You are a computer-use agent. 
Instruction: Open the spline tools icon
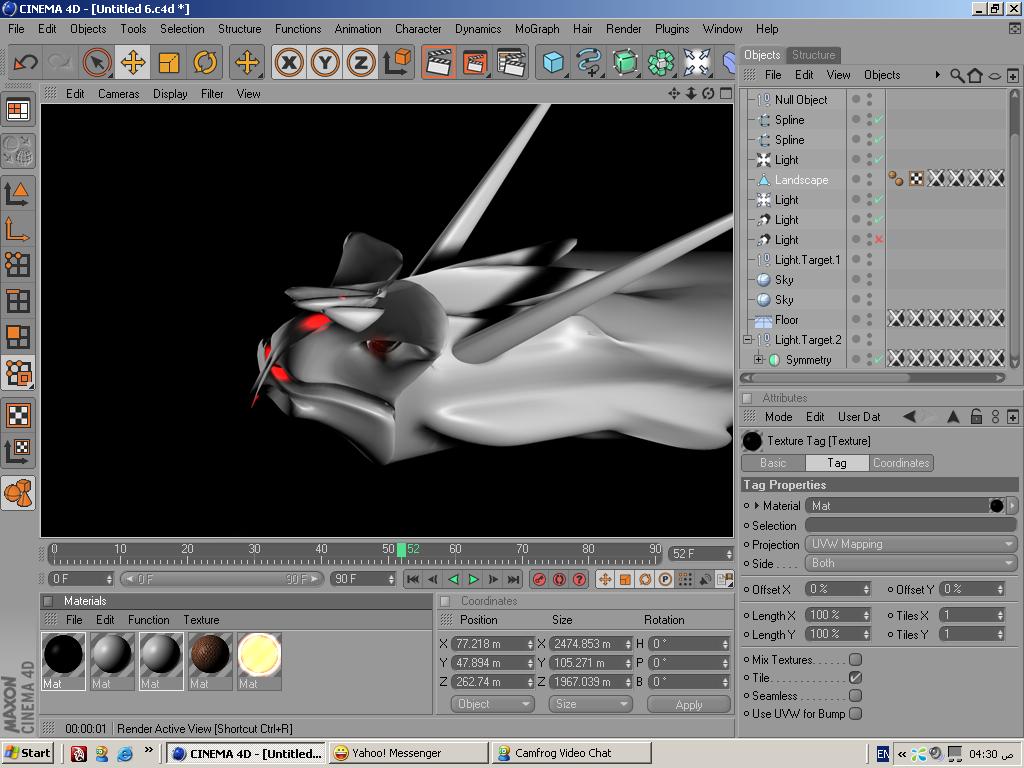[589, 63]
